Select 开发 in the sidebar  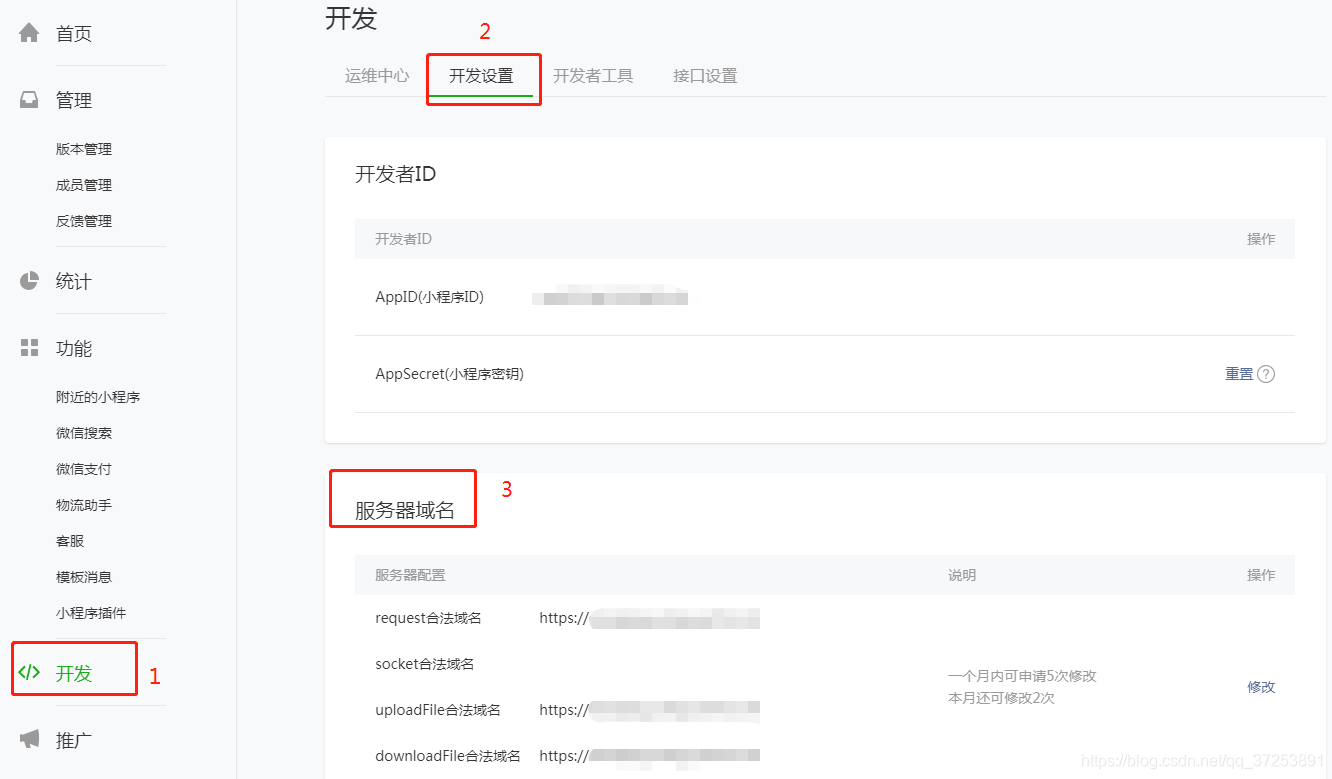pyautogui.click(x=74, y=674)
